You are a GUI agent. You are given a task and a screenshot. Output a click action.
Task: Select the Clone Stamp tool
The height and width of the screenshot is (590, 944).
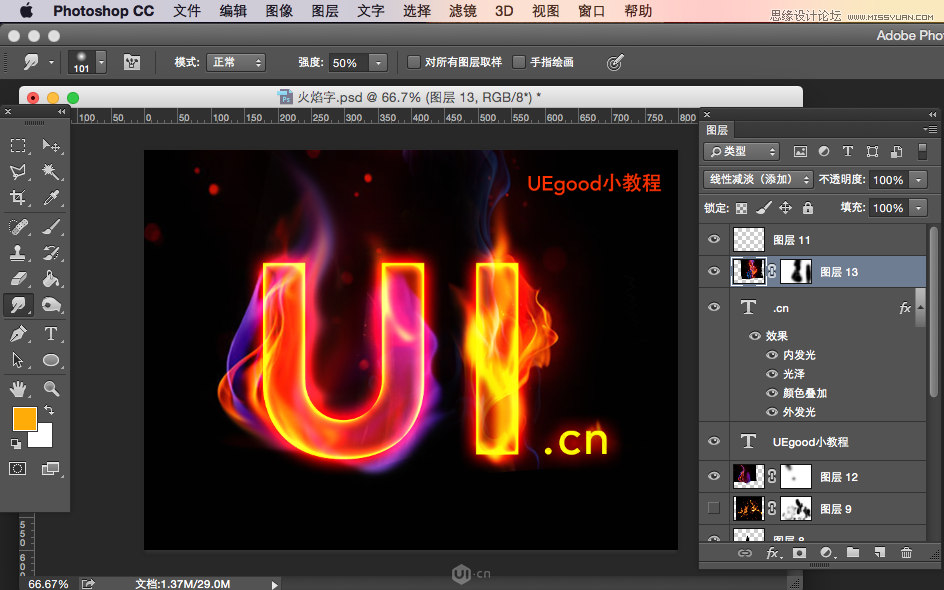pyautogui.click(x=18, y=253)
